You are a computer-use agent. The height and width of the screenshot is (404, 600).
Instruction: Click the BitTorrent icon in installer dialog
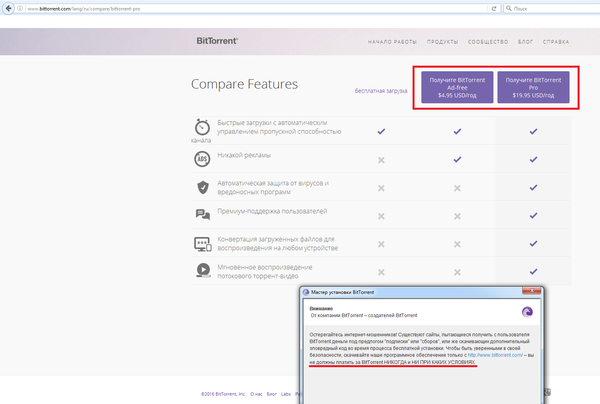[x=526, y=311]
